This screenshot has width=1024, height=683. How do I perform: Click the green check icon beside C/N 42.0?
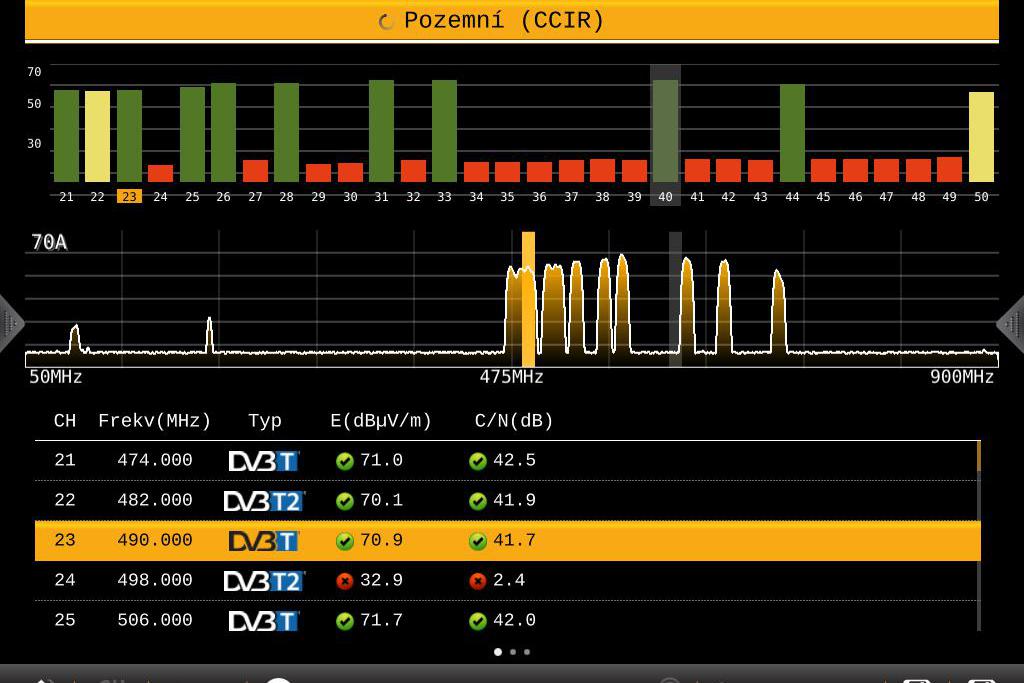pos(478,621)
